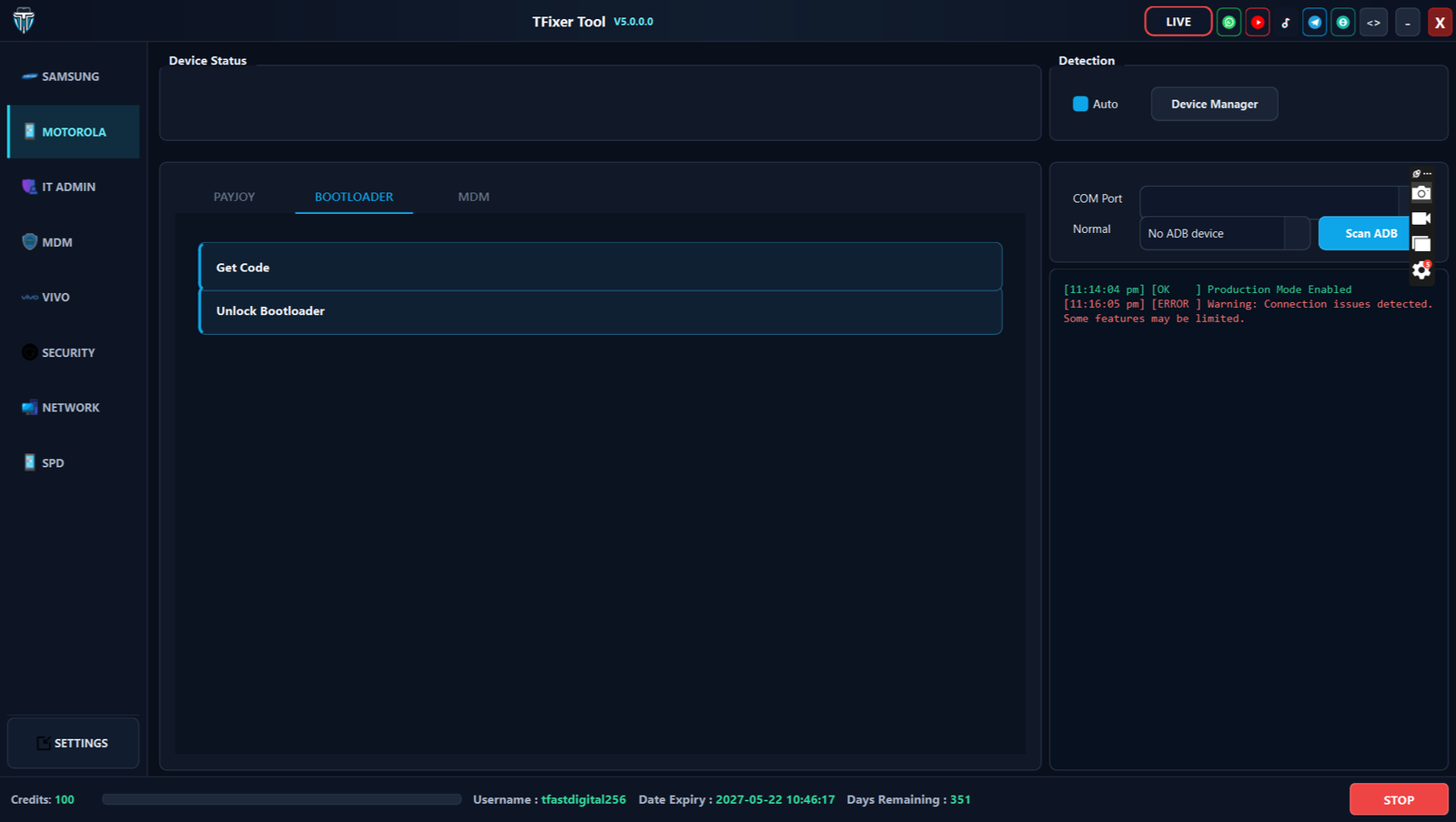The height and width of the screenshot is (822, 1456).
Task: Click the Days Remaining : 351 text
Action: click(908, 799)
